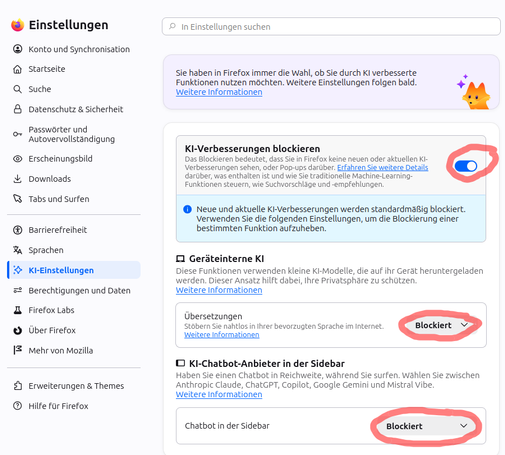Screen dimensions: 505x455
Task: Click the search magnifier icon in the search field
Action: (172, 26)
